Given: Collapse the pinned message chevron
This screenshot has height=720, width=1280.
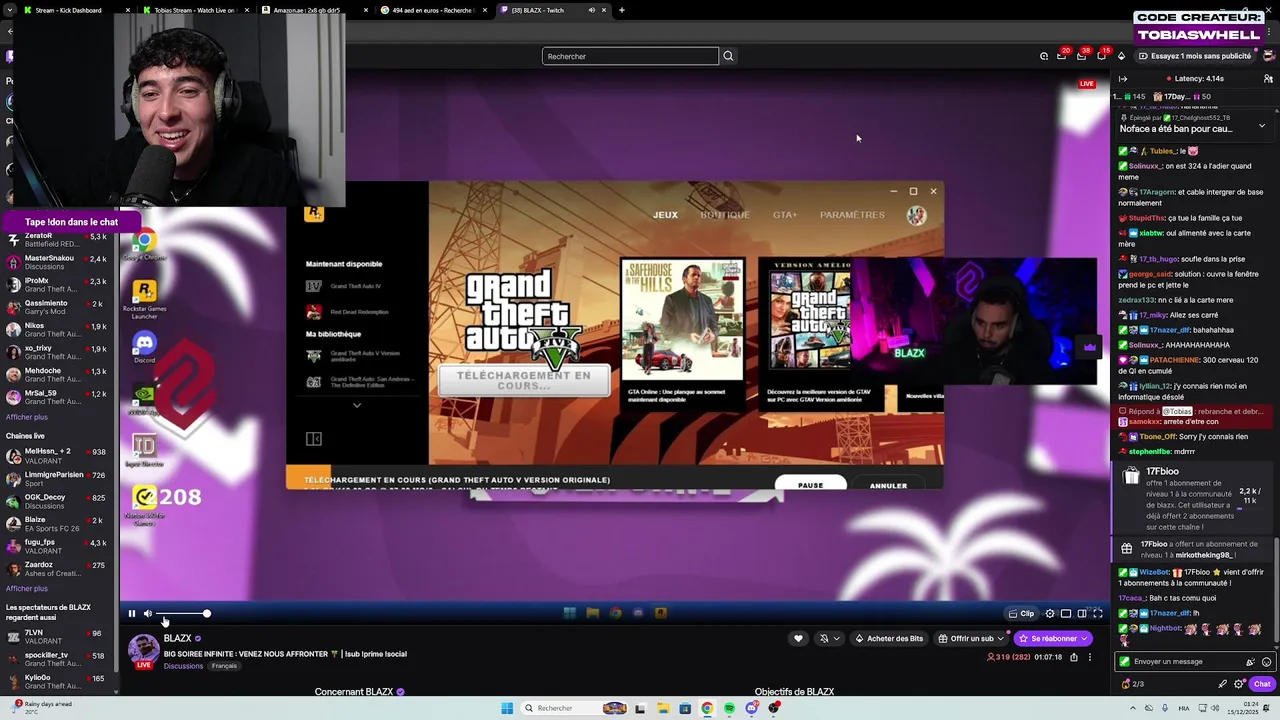Looking at the screenshot, I should click(1262, 125).
